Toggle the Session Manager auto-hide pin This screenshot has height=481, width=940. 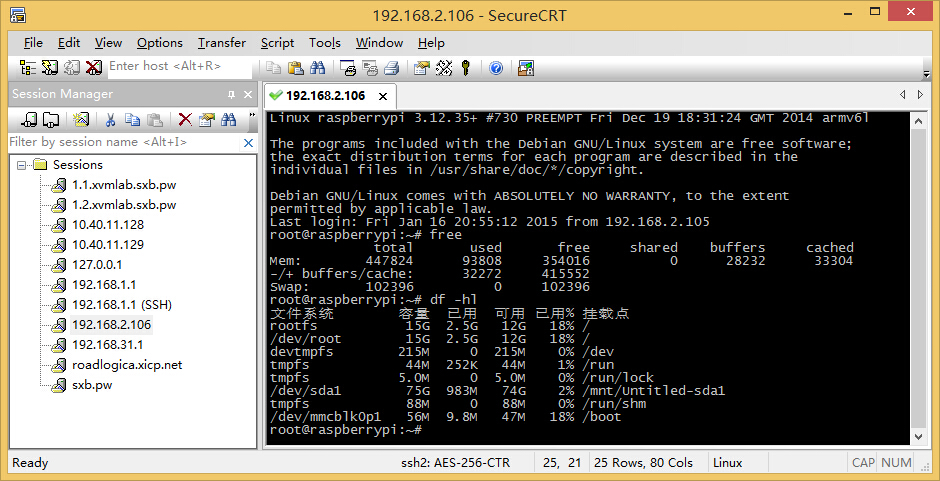pos(231,94)
